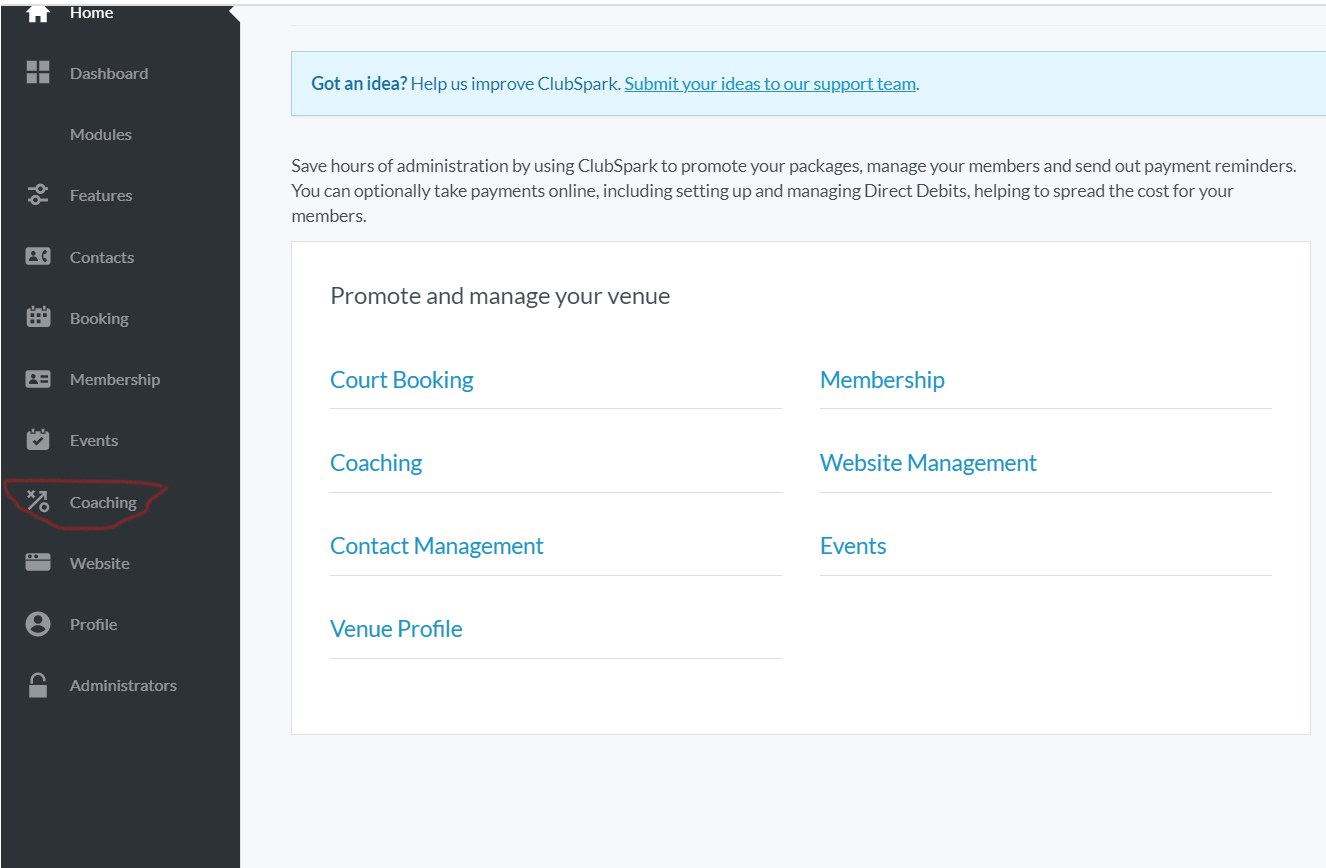Open the Court Booking link
The height and width of the screenshot is (868, 1326).
(x=401, y=380)
